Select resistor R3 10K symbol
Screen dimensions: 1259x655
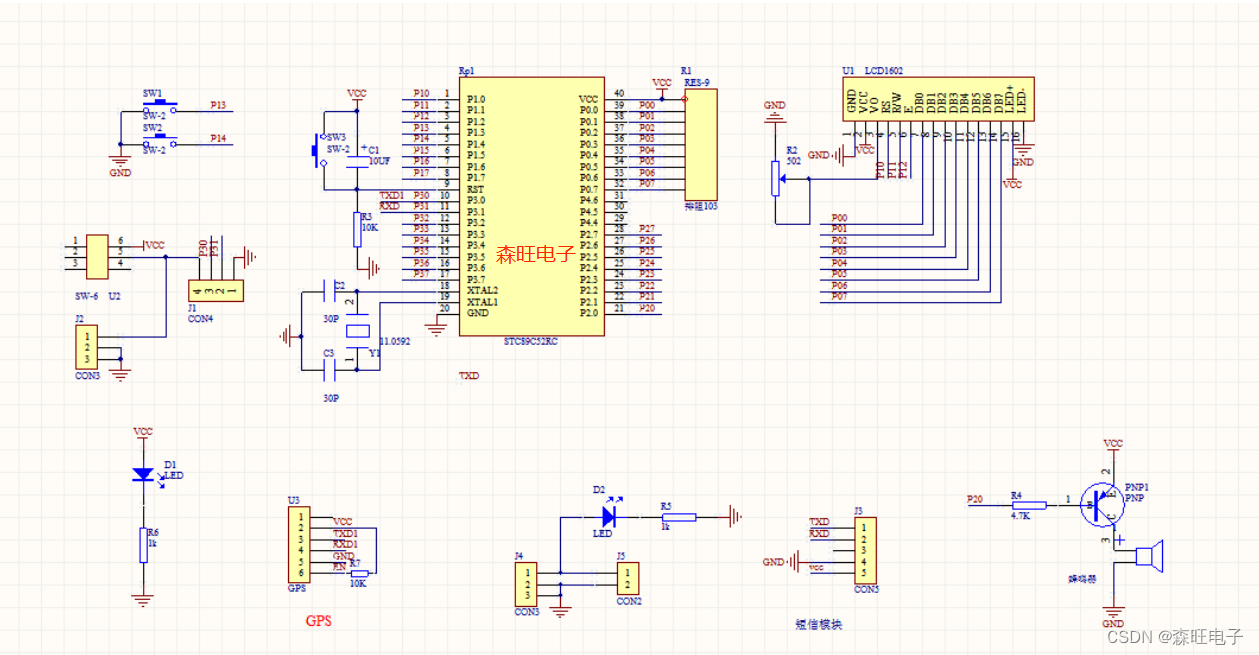357,229
